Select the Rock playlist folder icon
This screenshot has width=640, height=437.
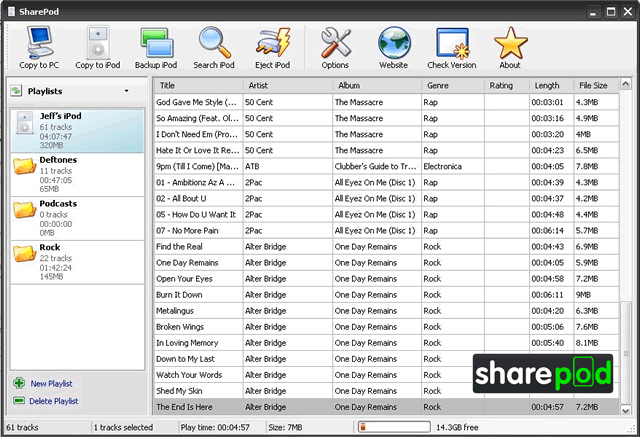24,253
